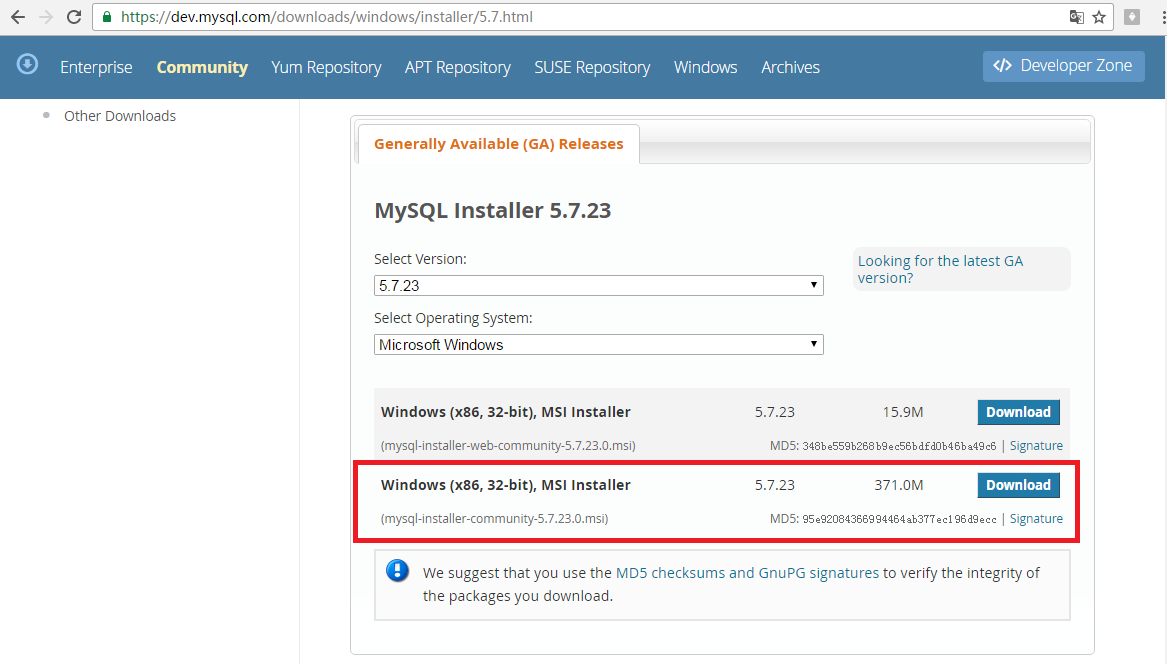1167x664 pixels.
Task: Click MD5 hash starting 95e92084
Action: (x=899, y=520)
